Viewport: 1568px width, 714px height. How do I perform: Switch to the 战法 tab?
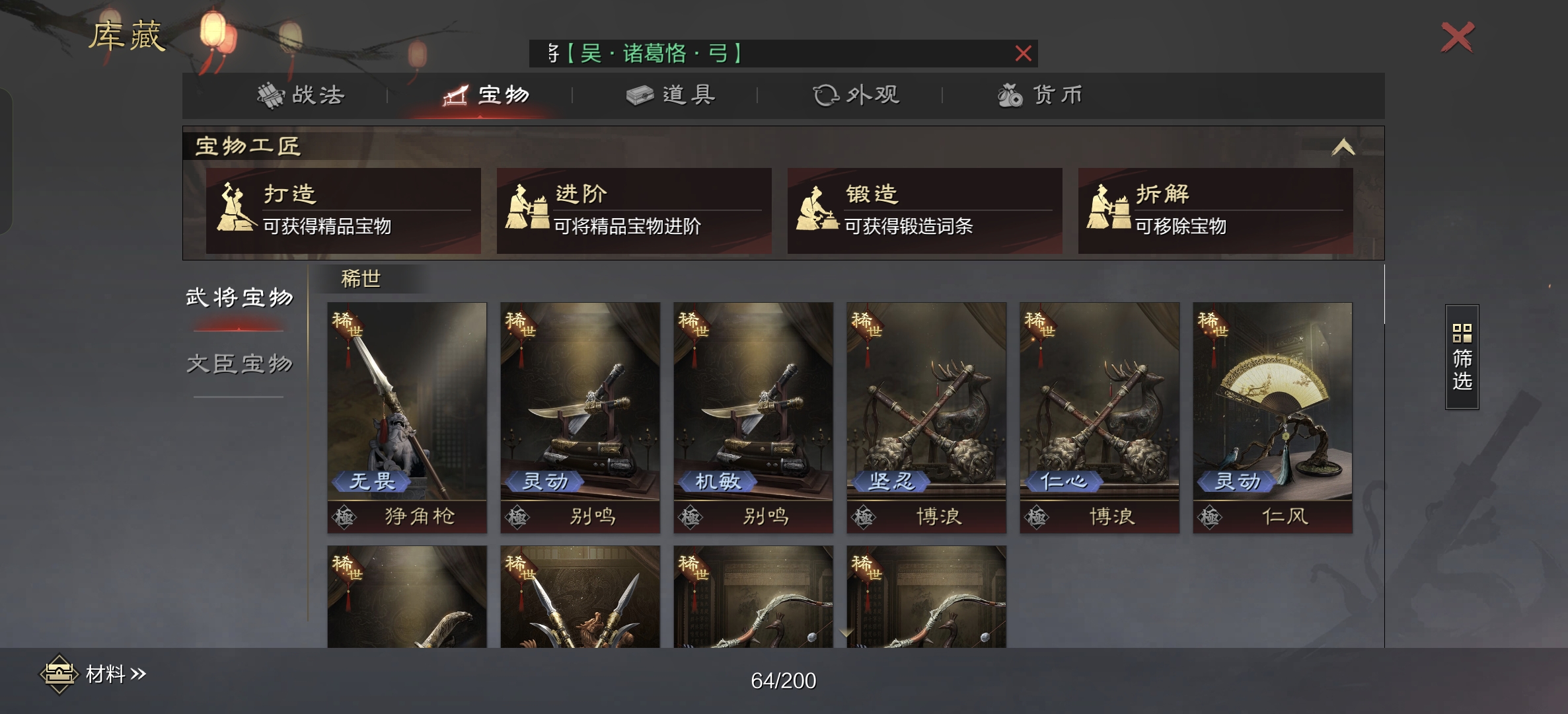click(301, 95)
